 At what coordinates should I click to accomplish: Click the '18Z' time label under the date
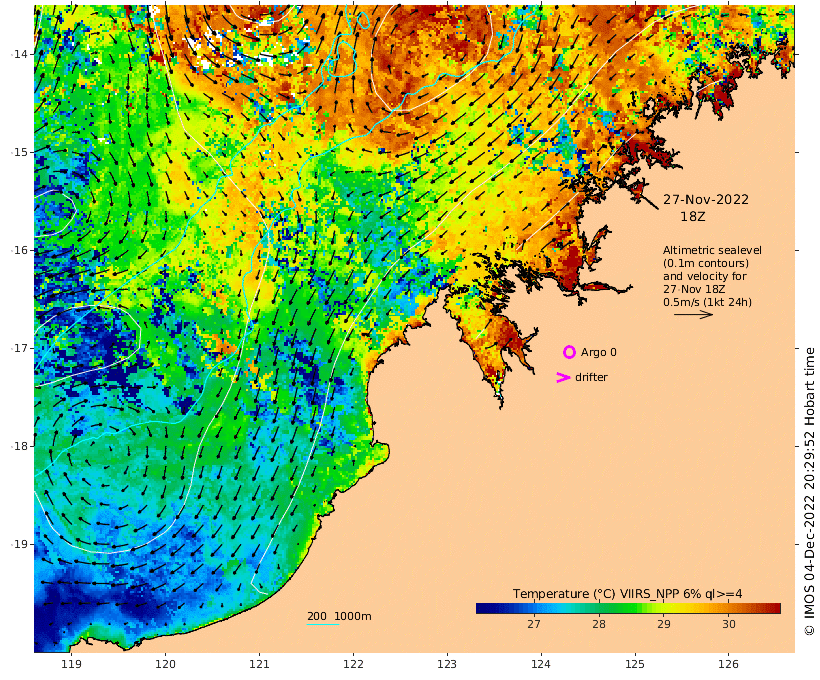(x=693, y=216)
